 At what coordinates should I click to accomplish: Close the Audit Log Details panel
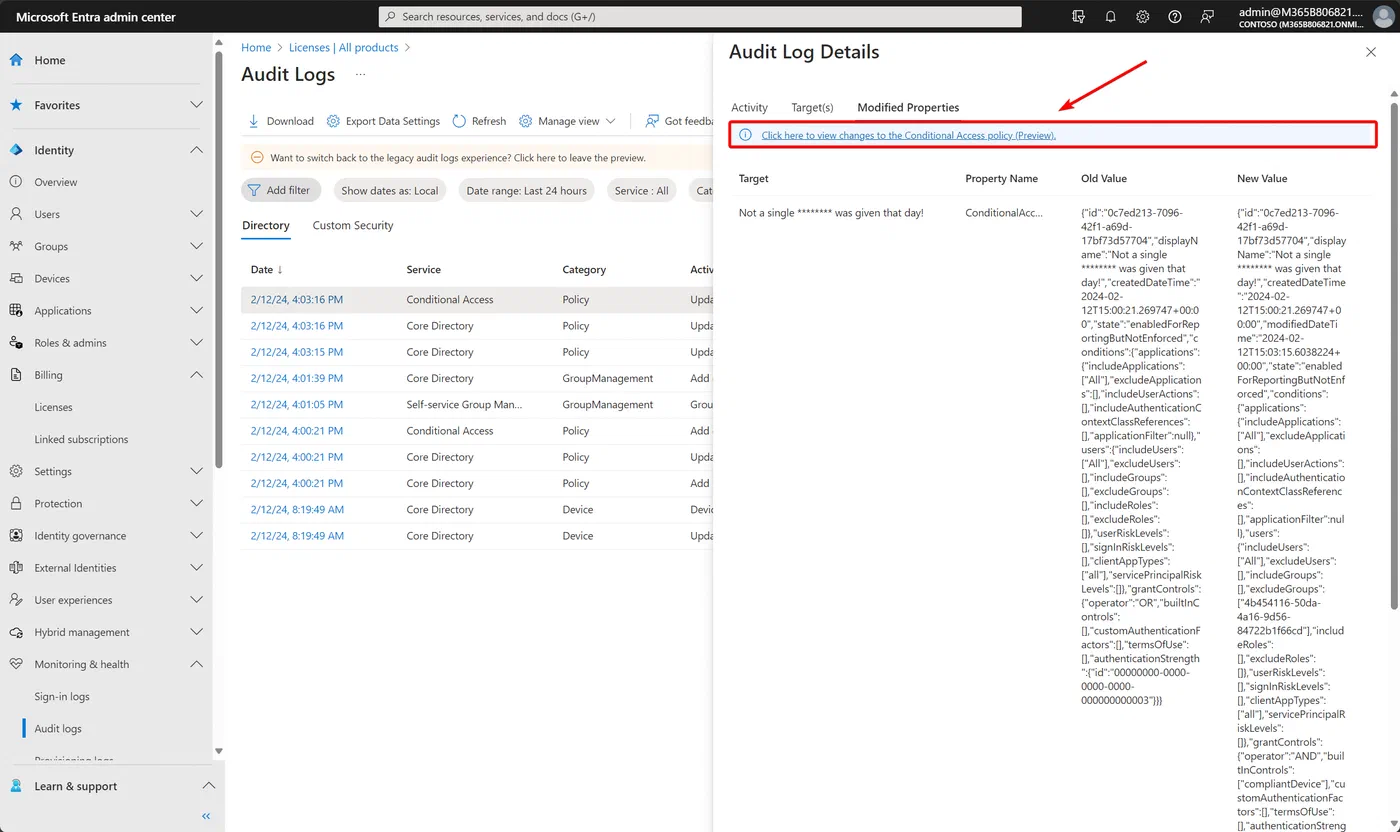pos(1370,52)
